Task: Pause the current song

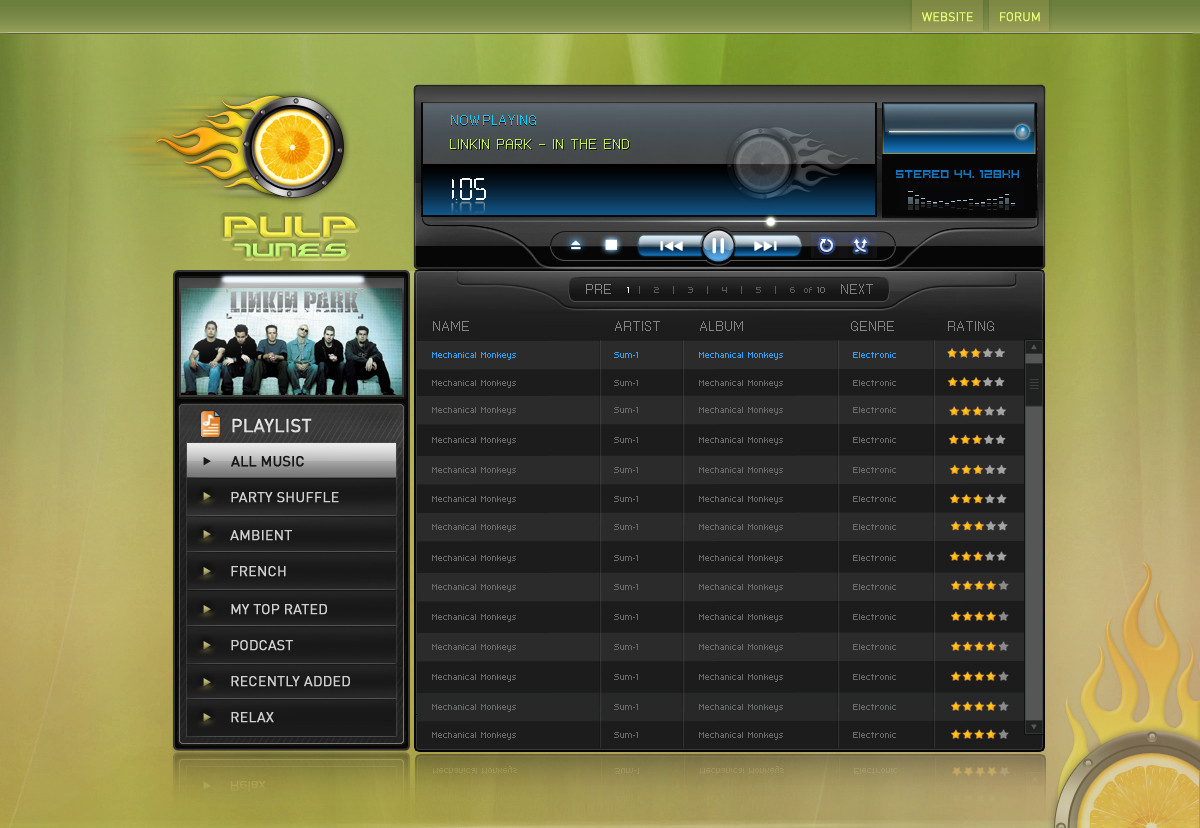Action: pyautogui.click(x=718, y=245)
